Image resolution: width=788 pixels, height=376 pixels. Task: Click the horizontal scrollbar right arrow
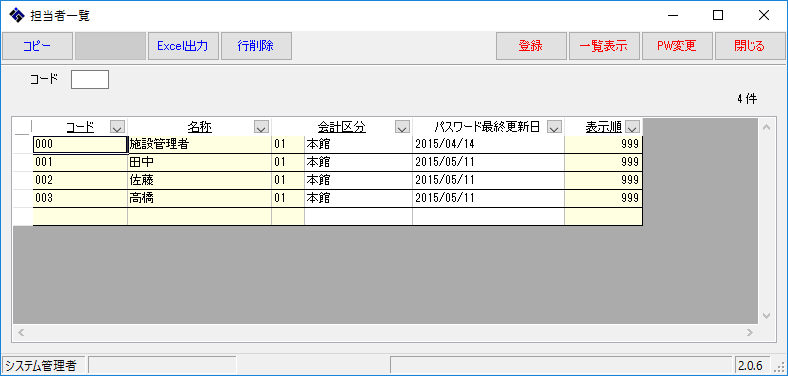[749, 332]
